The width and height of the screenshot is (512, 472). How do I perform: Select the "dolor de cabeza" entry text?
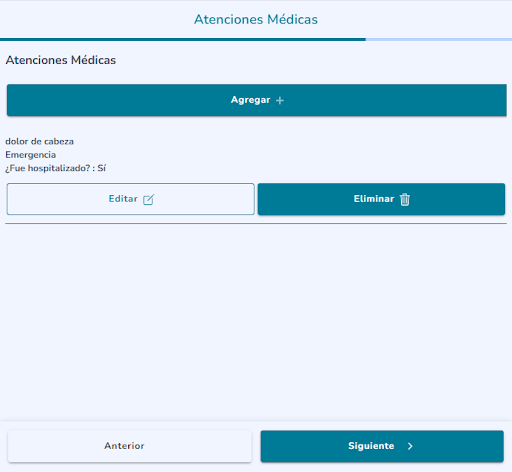39,141
